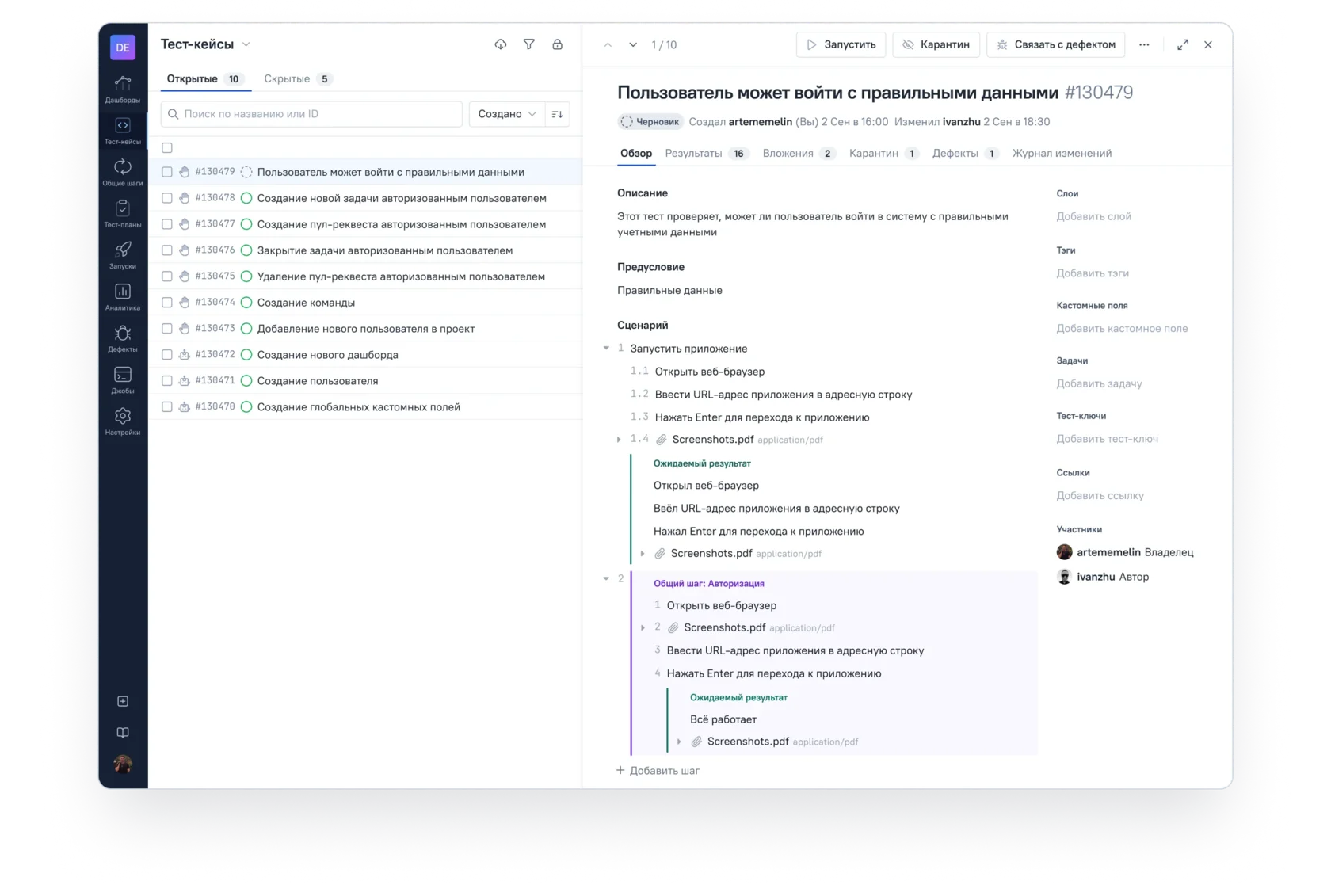The image size is (1331, 896).
Task: Click the Черновик draft status badge
Action: [650, 122]
